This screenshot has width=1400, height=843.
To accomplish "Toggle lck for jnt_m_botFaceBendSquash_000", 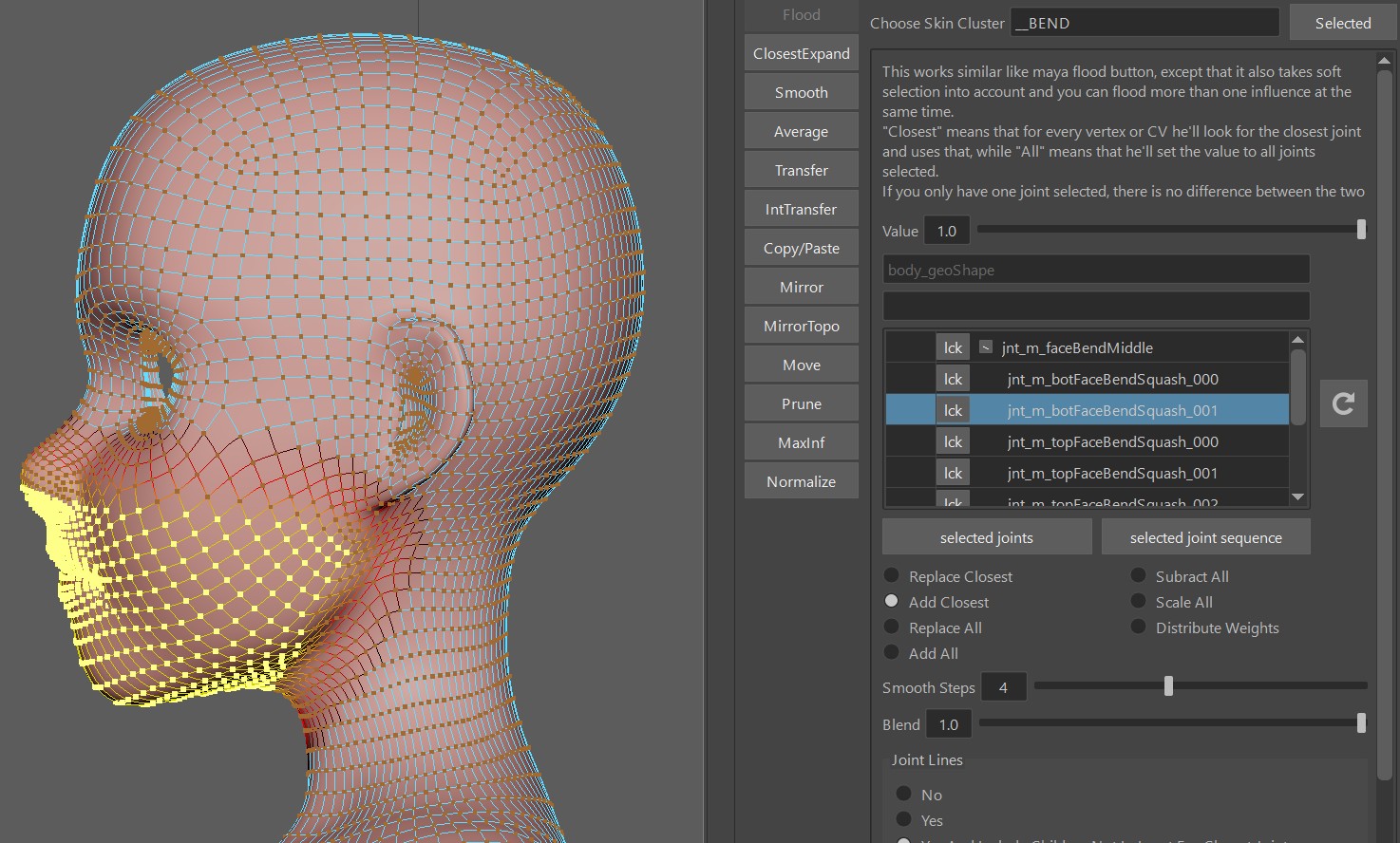I will pos(953,379).
